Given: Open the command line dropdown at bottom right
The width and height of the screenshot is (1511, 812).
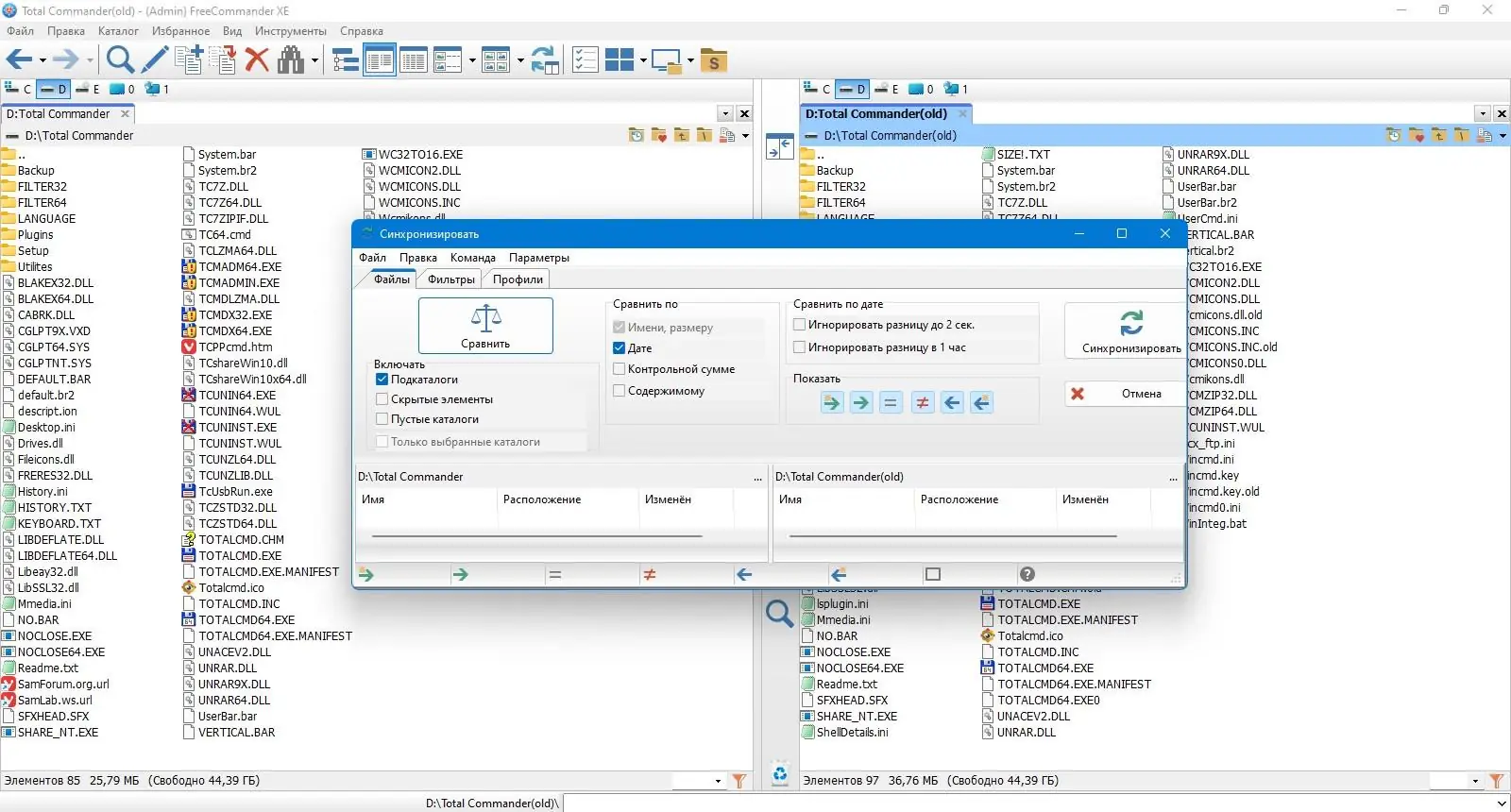Looking at the screenshot, I should click(1502, 804).
